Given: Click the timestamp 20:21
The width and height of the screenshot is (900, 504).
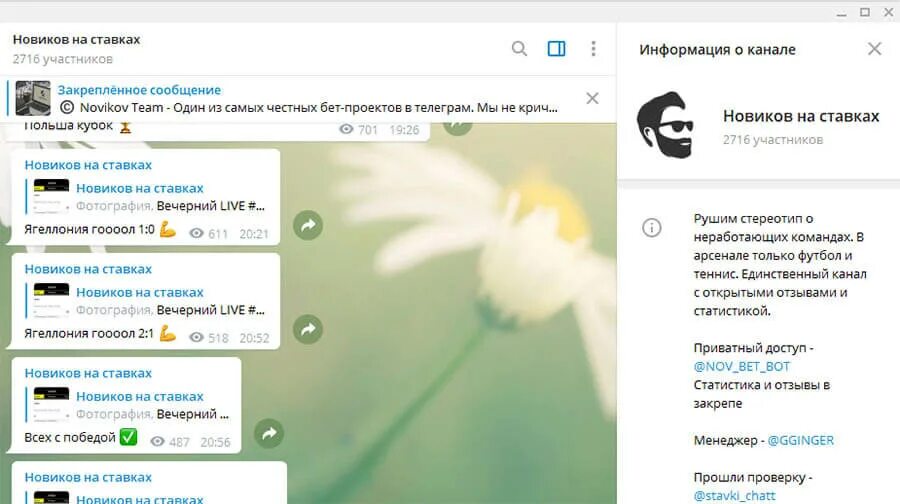Looking at the screenshot, I should [254, 234].
